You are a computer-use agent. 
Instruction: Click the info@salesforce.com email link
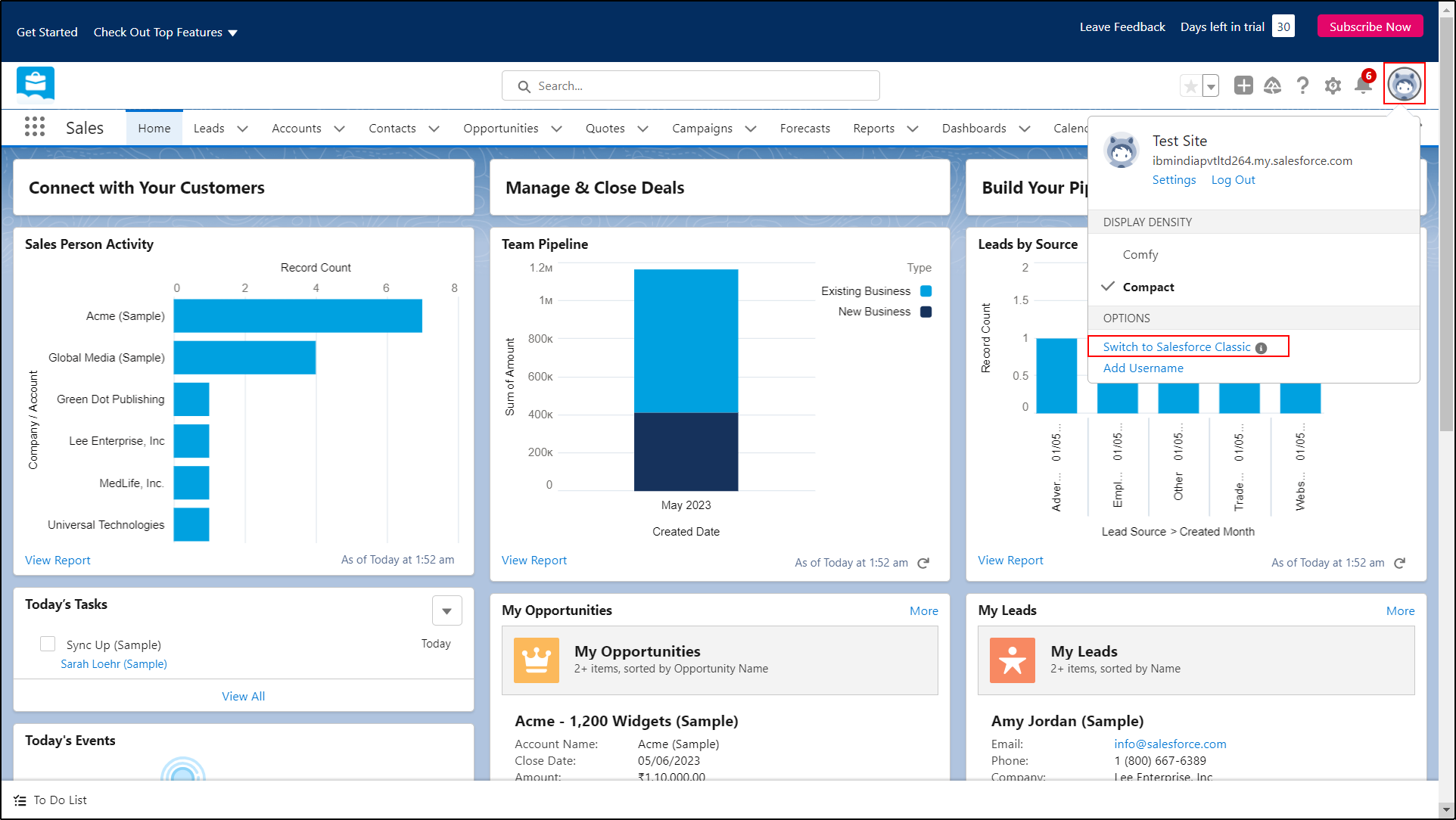coord(1170,744)
